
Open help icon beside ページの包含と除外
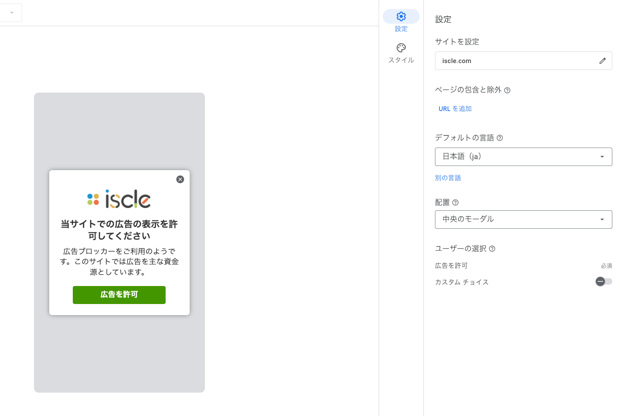point(507,91)
